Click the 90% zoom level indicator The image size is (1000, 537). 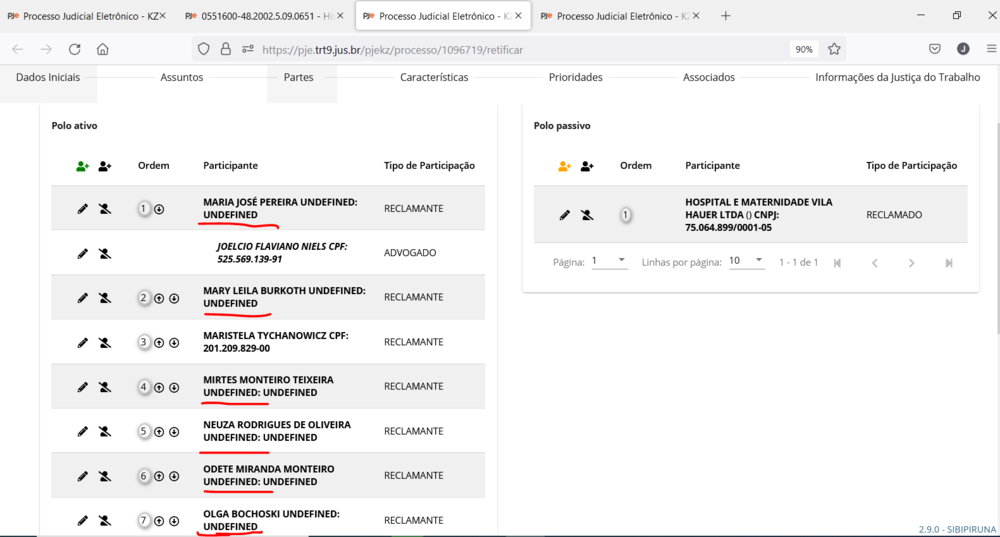click(x=804, y=49)
